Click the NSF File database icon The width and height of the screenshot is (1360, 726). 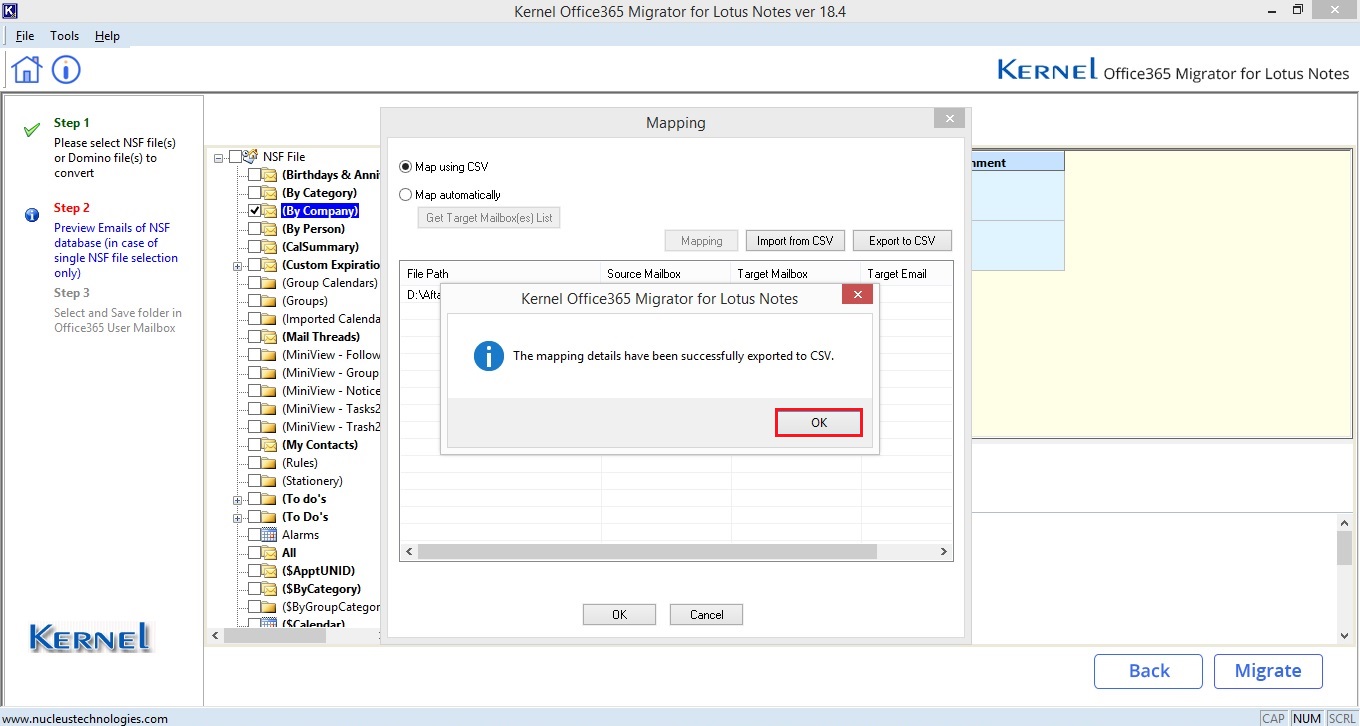(x=251, y=156)
